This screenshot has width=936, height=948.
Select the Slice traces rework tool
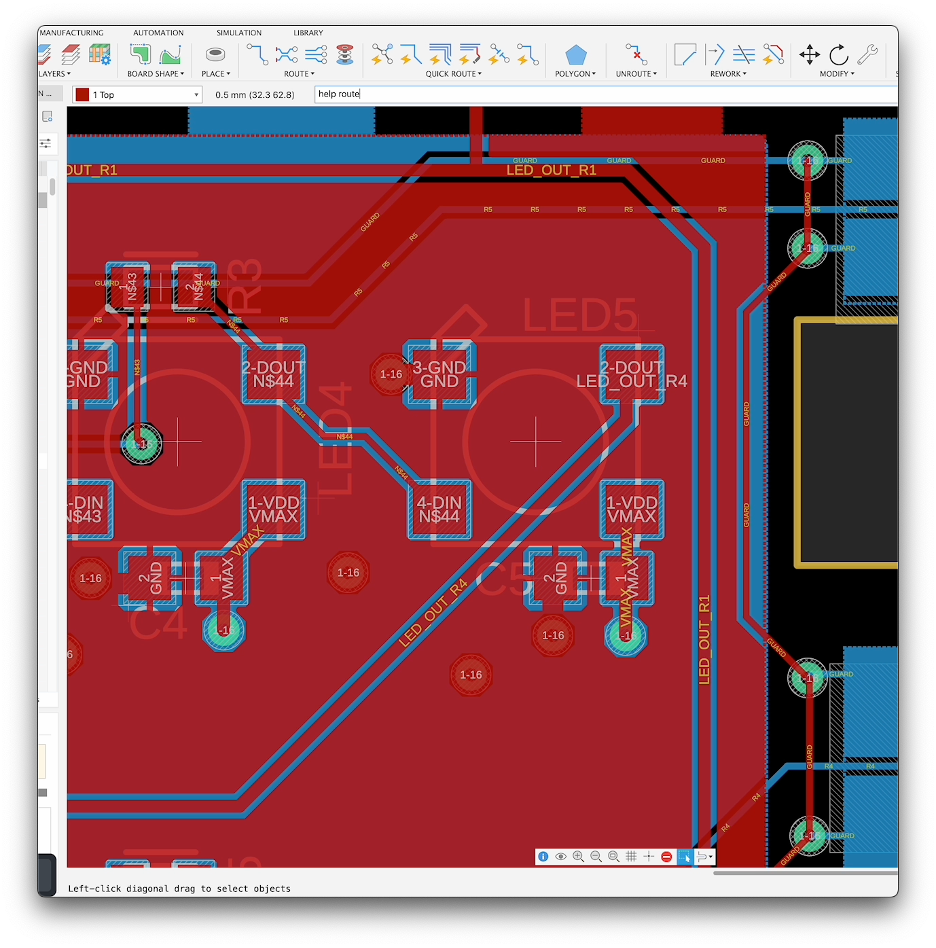744,54
